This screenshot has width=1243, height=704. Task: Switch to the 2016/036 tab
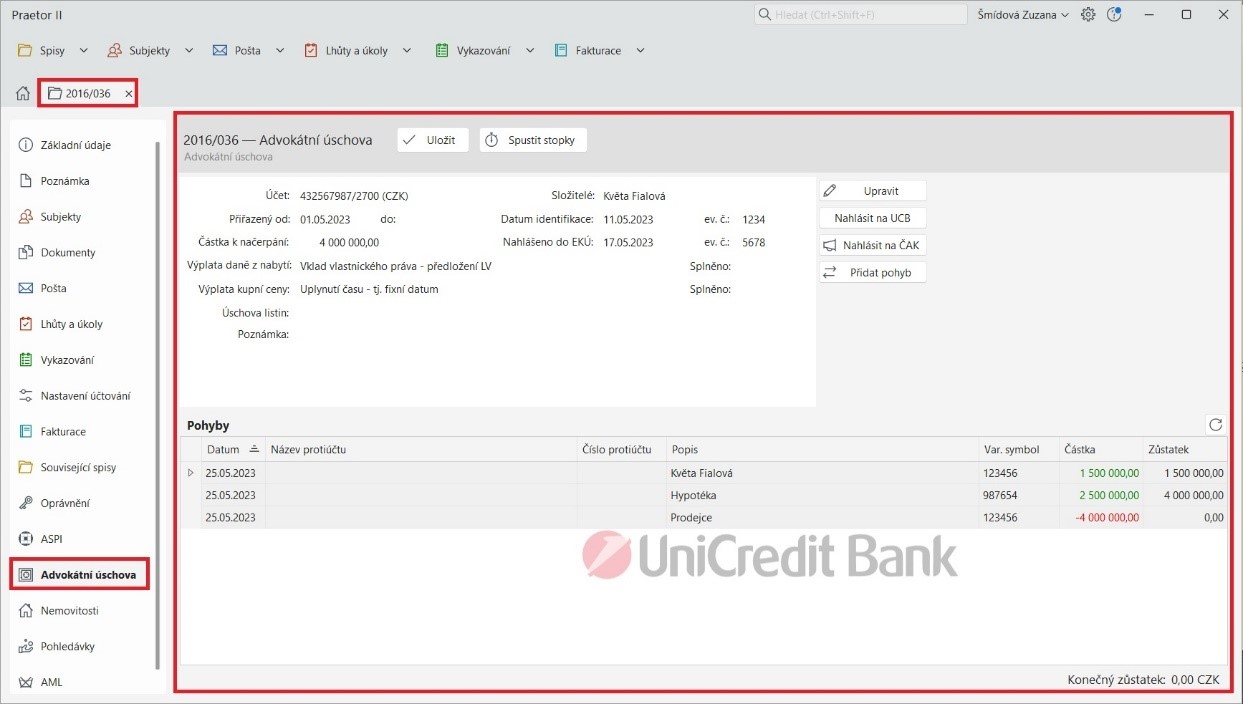pos(86,94)
